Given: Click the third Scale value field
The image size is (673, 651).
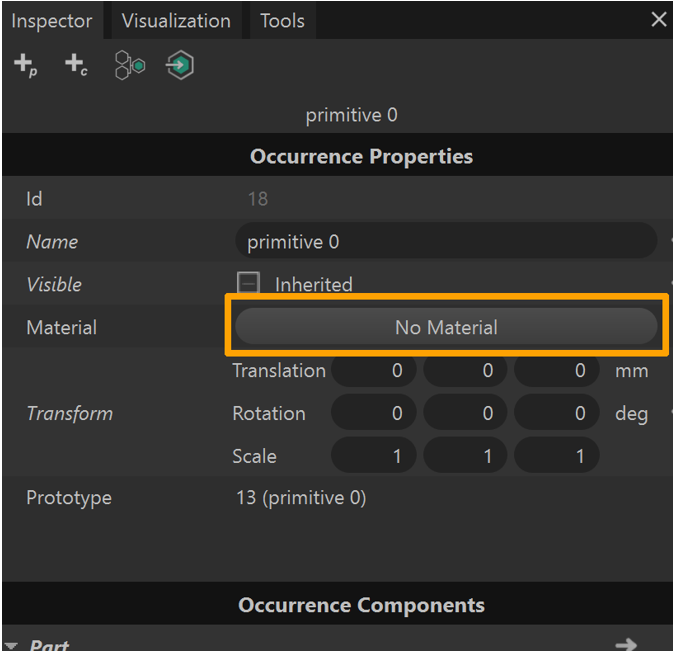Looking at the screenshot, I should (x=557, y=455).
